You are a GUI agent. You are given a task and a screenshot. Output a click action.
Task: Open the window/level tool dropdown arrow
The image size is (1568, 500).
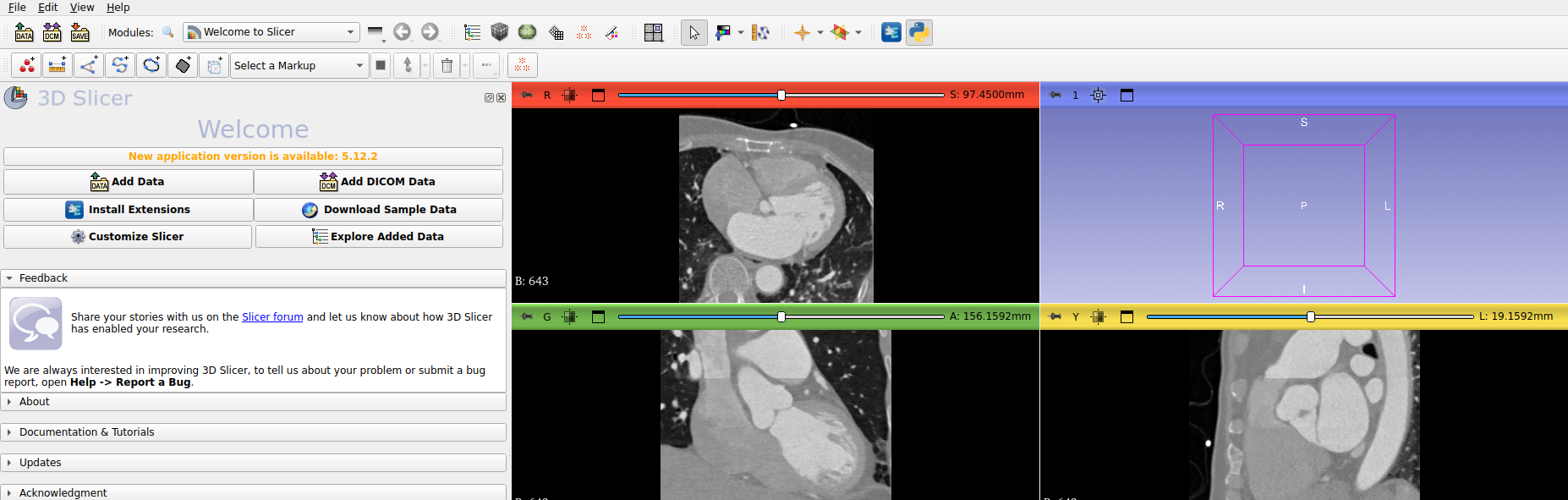(x=741, y=32)
